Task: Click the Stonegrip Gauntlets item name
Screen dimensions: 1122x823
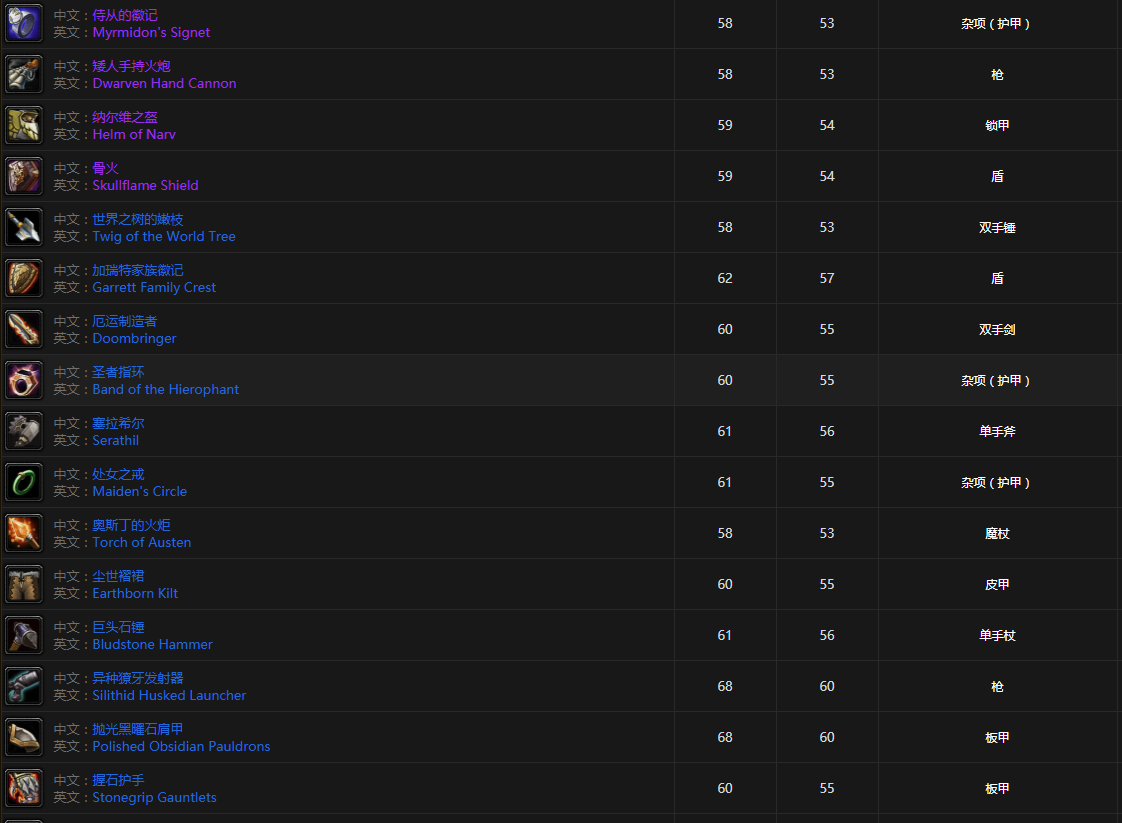Action: [154, 798]
